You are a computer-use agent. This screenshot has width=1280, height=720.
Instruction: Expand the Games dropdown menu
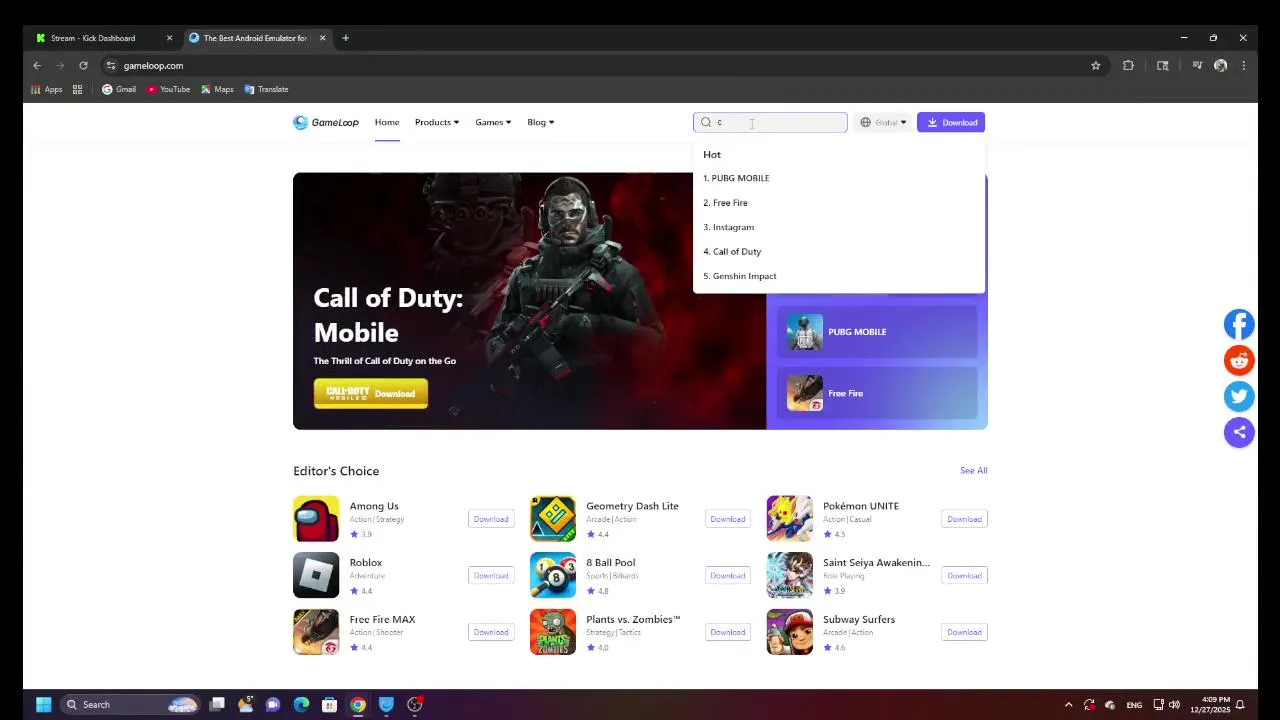point(493,122)
